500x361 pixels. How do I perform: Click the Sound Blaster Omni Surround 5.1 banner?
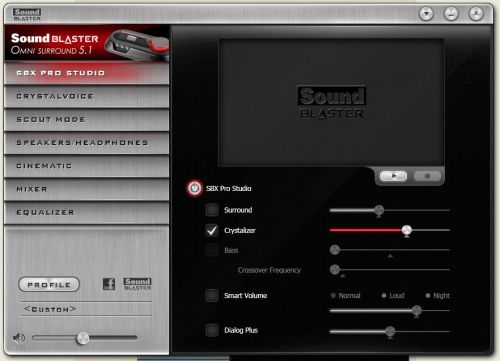point(87,43)
